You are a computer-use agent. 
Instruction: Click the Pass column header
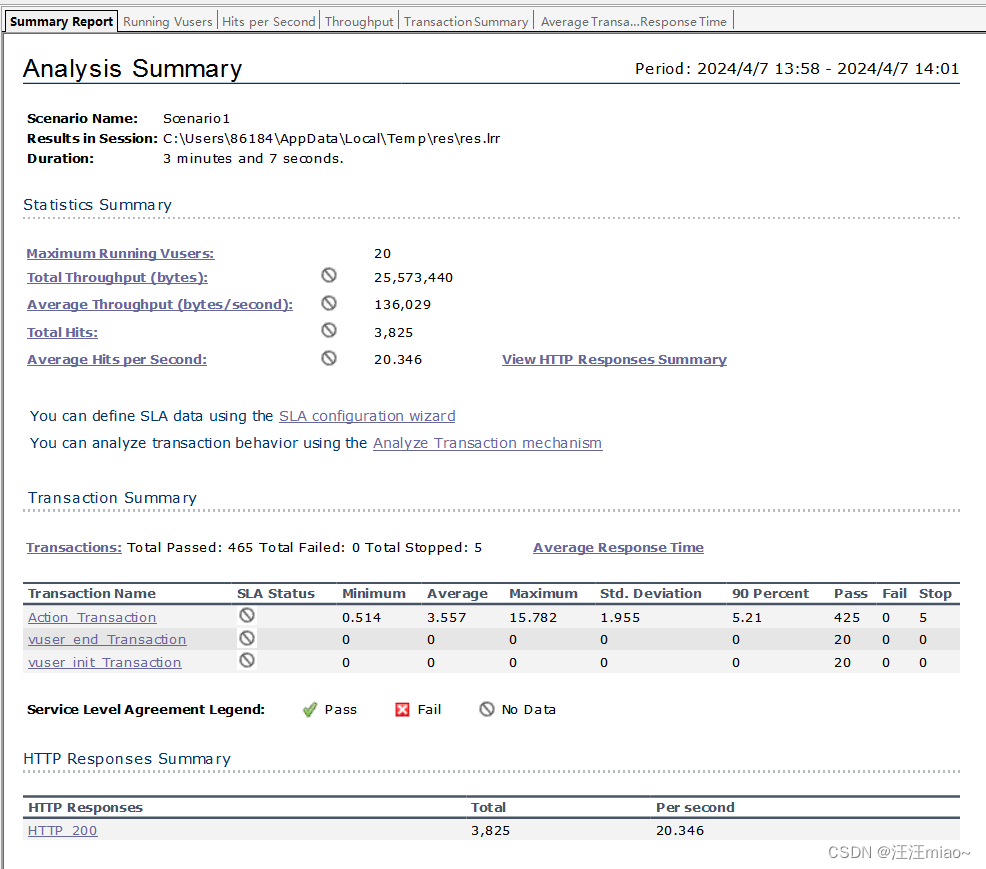tap(851, 594)
